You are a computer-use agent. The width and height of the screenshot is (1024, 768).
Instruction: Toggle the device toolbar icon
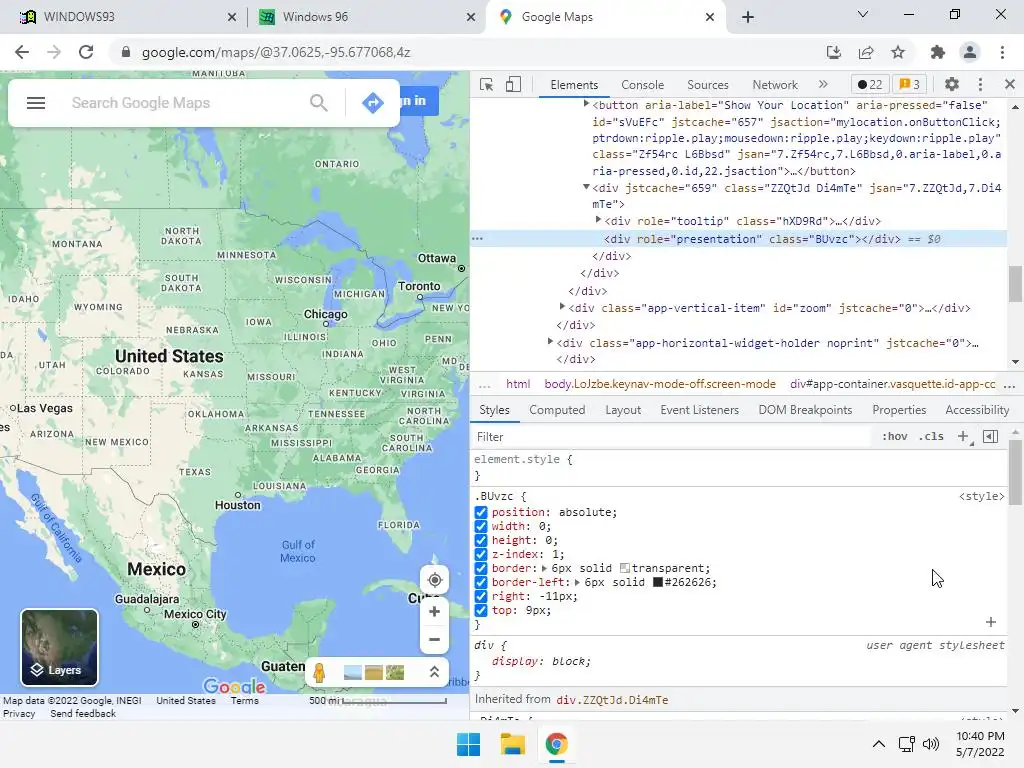[513, 84]
